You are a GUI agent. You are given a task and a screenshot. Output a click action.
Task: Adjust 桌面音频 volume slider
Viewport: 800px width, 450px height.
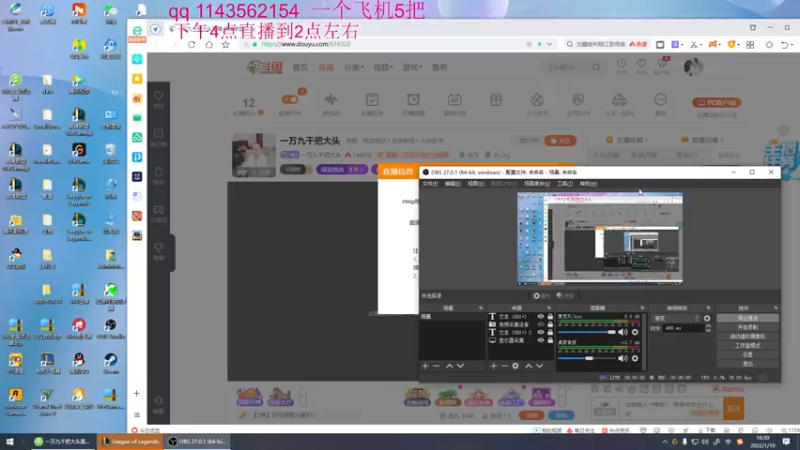tap(587, 359)
